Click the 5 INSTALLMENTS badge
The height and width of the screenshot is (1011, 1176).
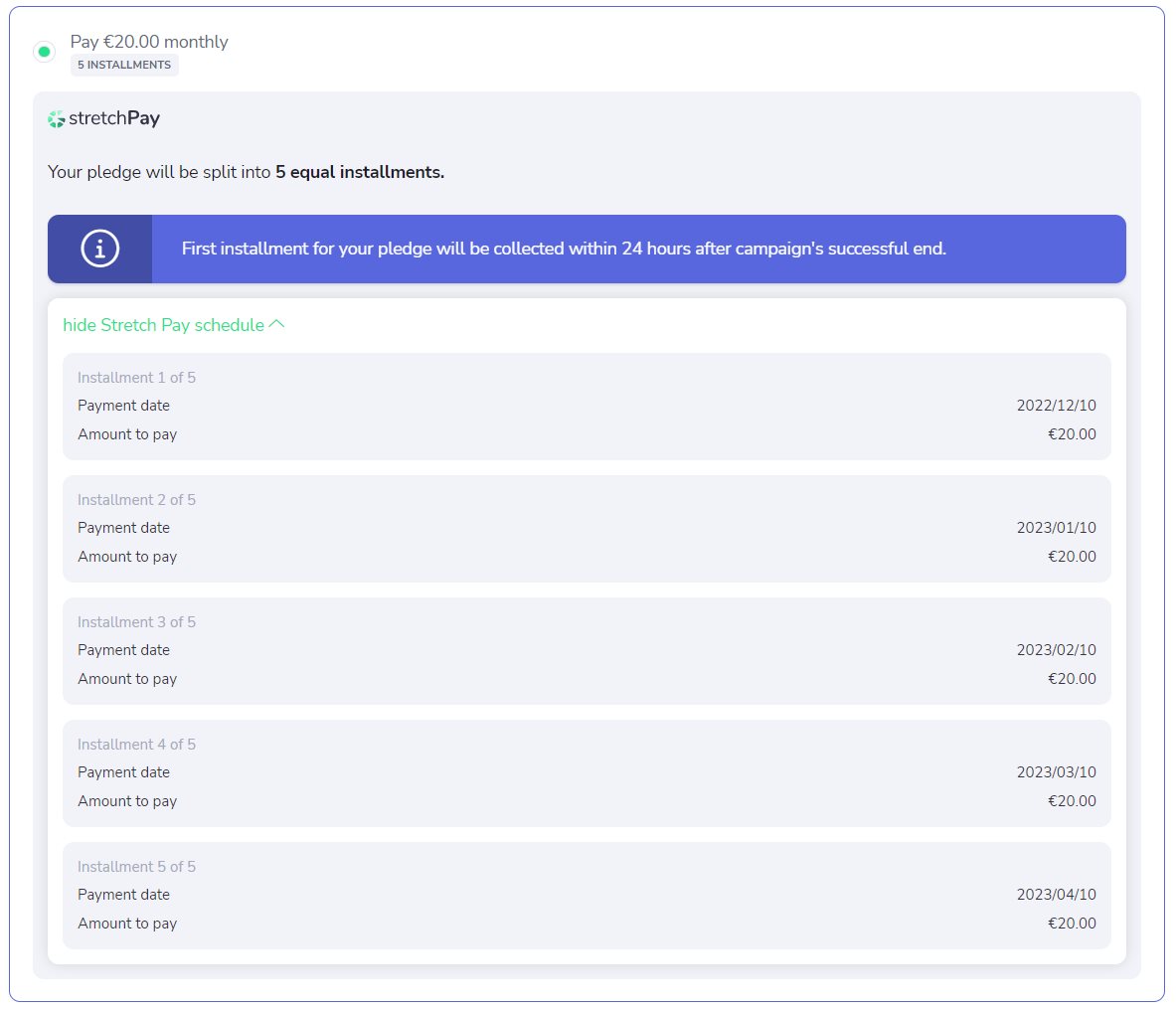point(124,65)
